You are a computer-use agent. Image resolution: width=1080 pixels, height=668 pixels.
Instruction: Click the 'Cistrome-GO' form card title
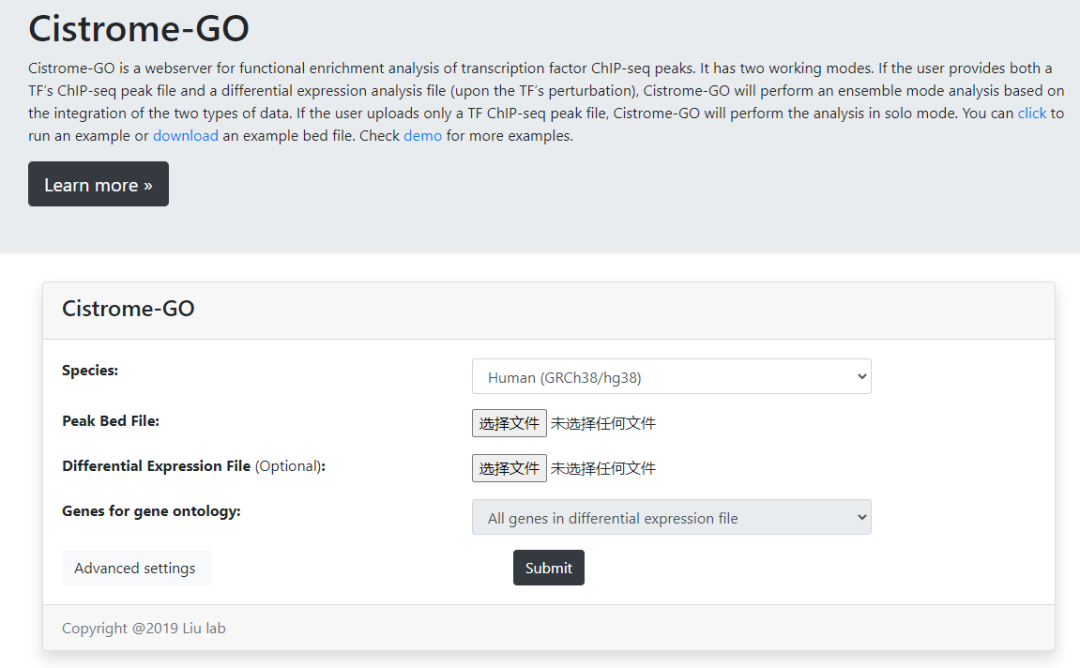point(128,309)
